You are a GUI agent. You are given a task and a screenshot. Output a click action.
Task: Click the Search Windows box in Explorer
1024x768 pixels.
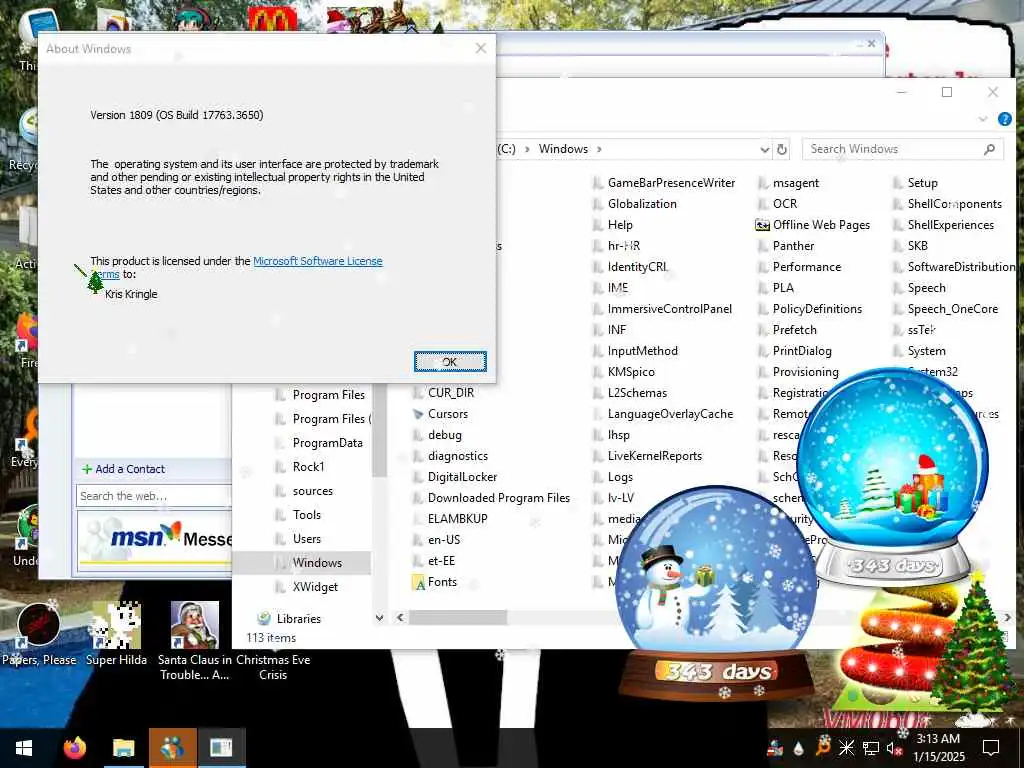(902, 149)
